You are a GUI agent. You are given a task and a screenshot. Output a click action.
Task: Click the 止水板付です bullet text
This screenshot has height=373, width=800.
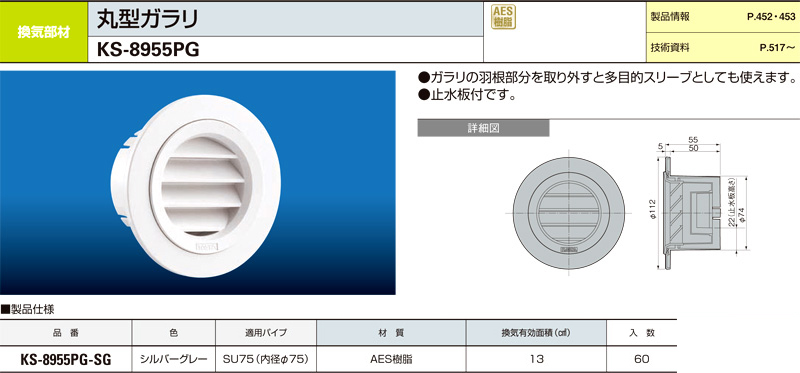coord(467,95)
